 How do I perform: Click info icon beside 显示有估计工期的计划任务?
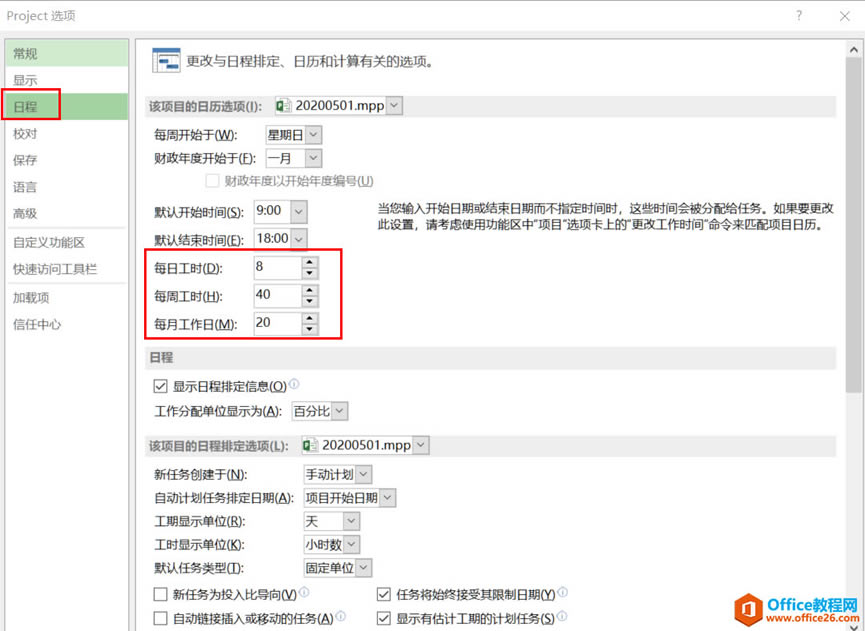(x=562, y=616)
